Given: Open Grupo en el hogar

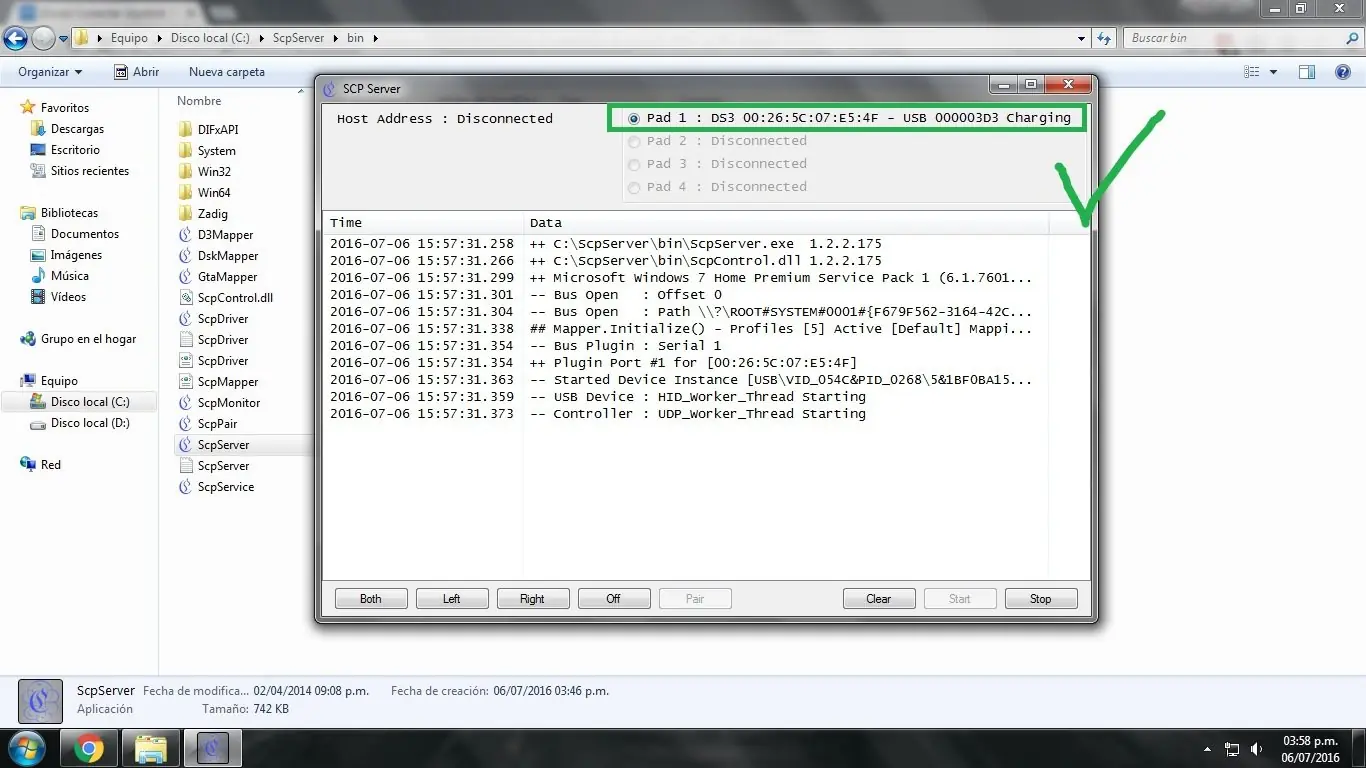Looking at the screenshot, I should click(x=88, y=339).
